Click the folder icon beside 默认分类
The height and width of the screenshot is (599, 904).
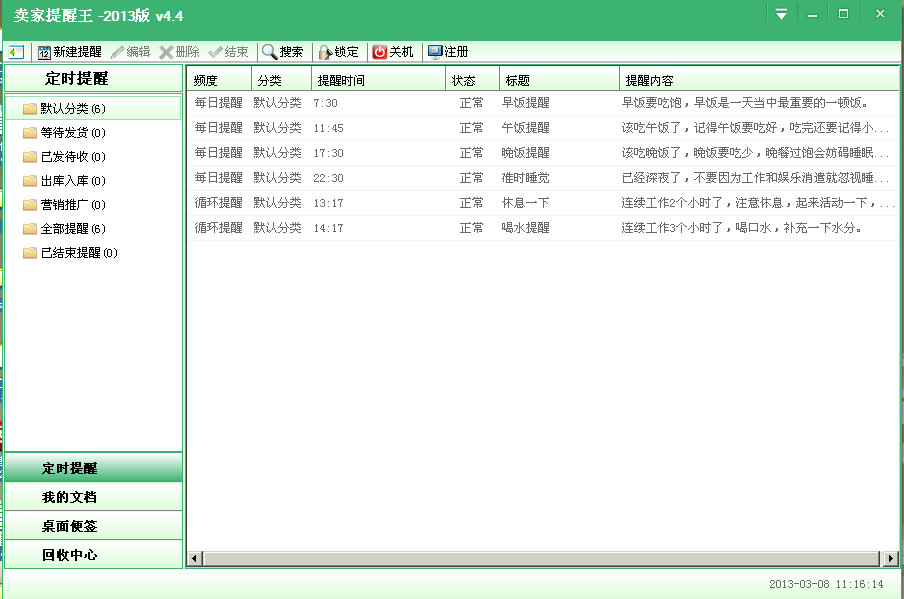coord(30,108)
